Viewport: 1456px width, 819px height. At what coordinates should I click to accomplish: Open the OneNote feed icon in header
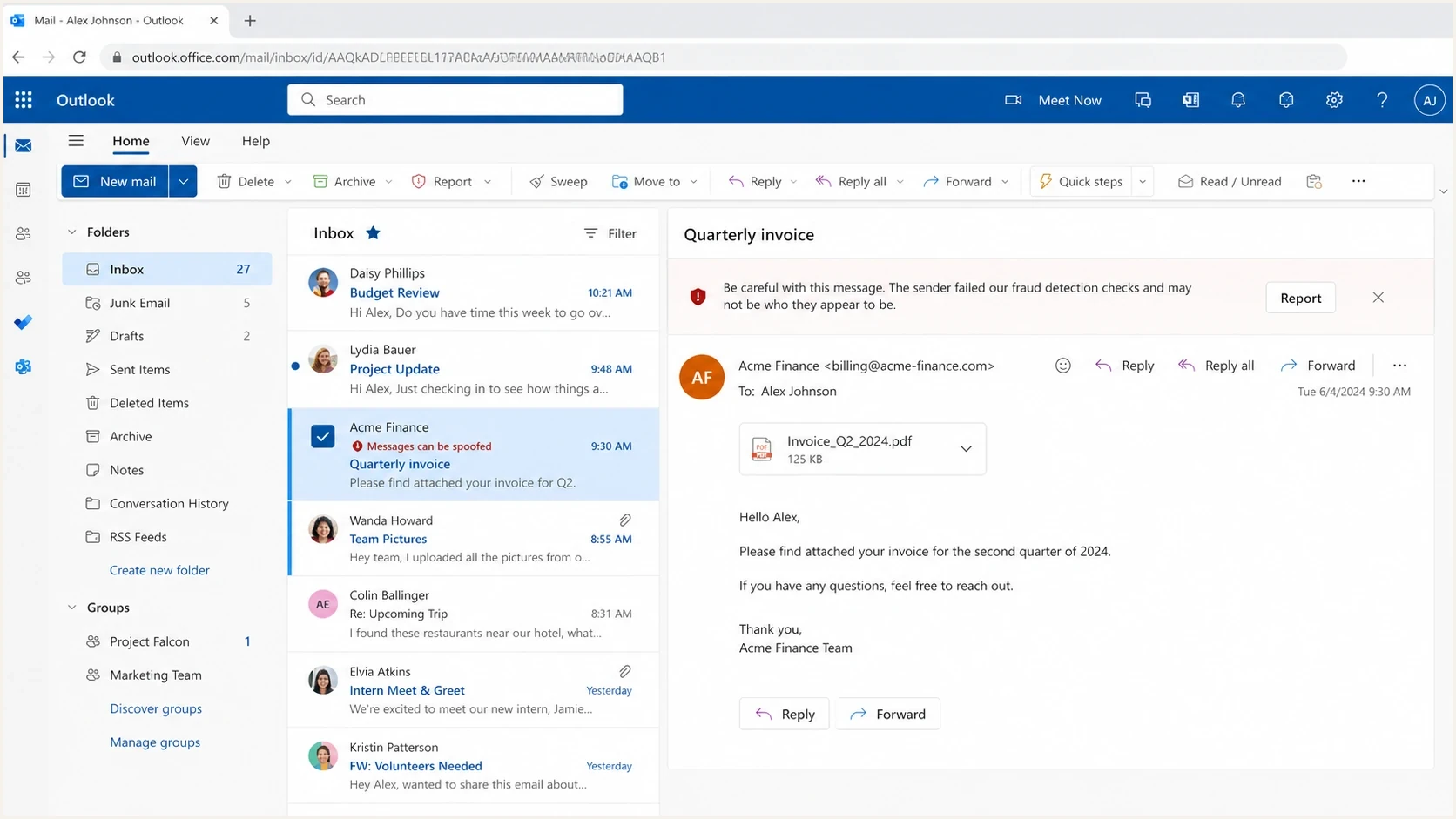(1190, 100)
